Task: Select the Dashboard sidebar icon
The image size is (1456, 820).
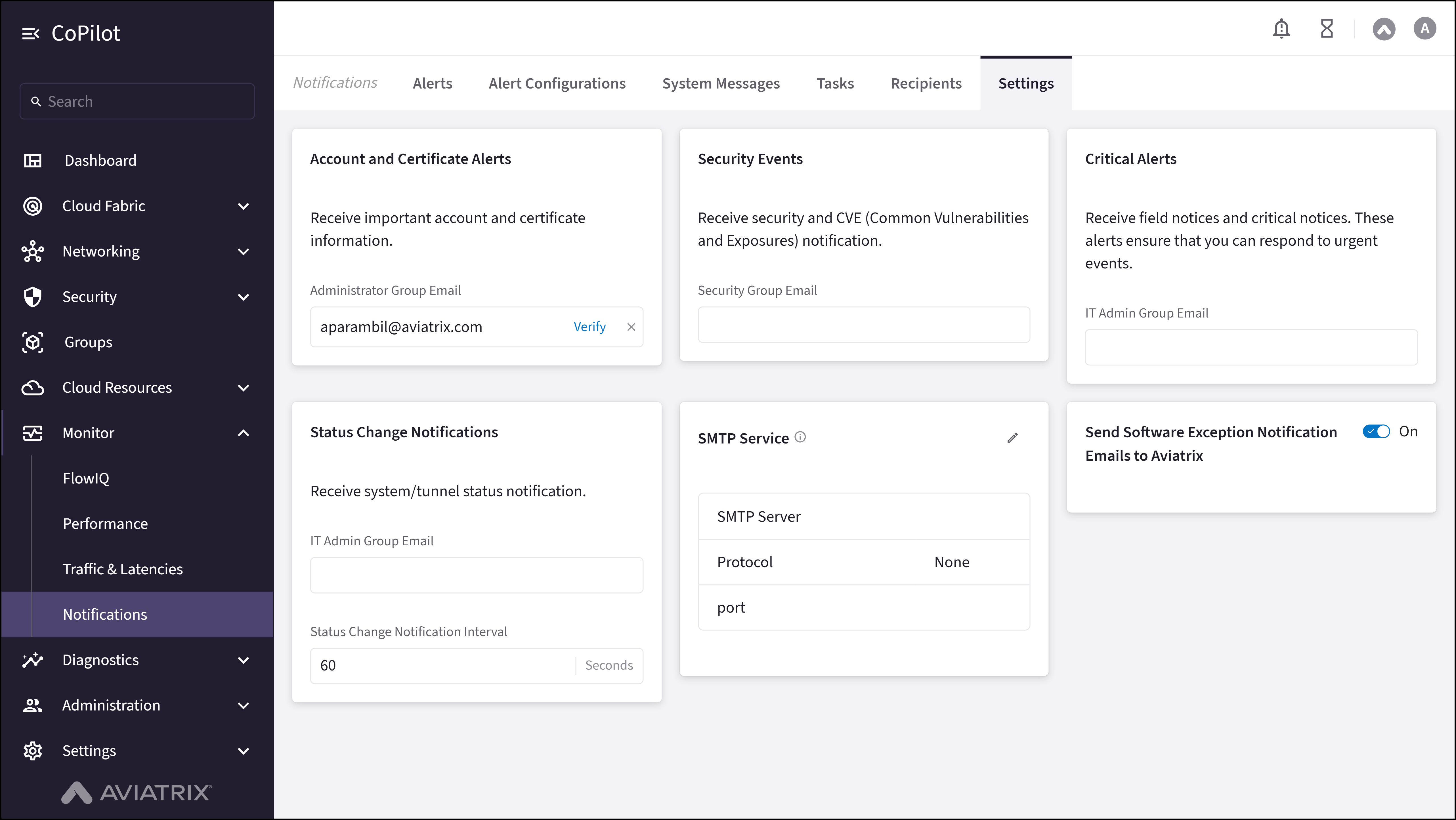Action: [33, 161]
